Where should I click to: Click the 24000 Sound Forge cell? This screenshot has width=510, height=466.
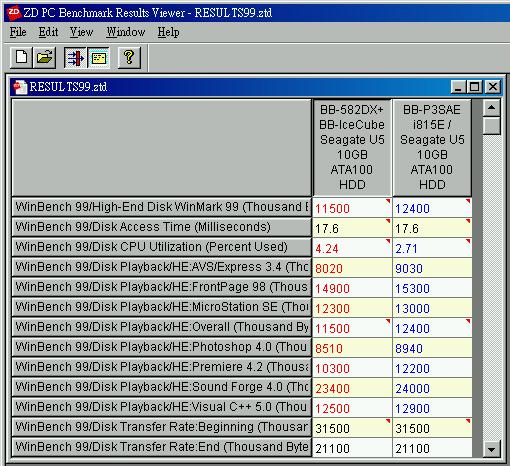coord(432,388)
